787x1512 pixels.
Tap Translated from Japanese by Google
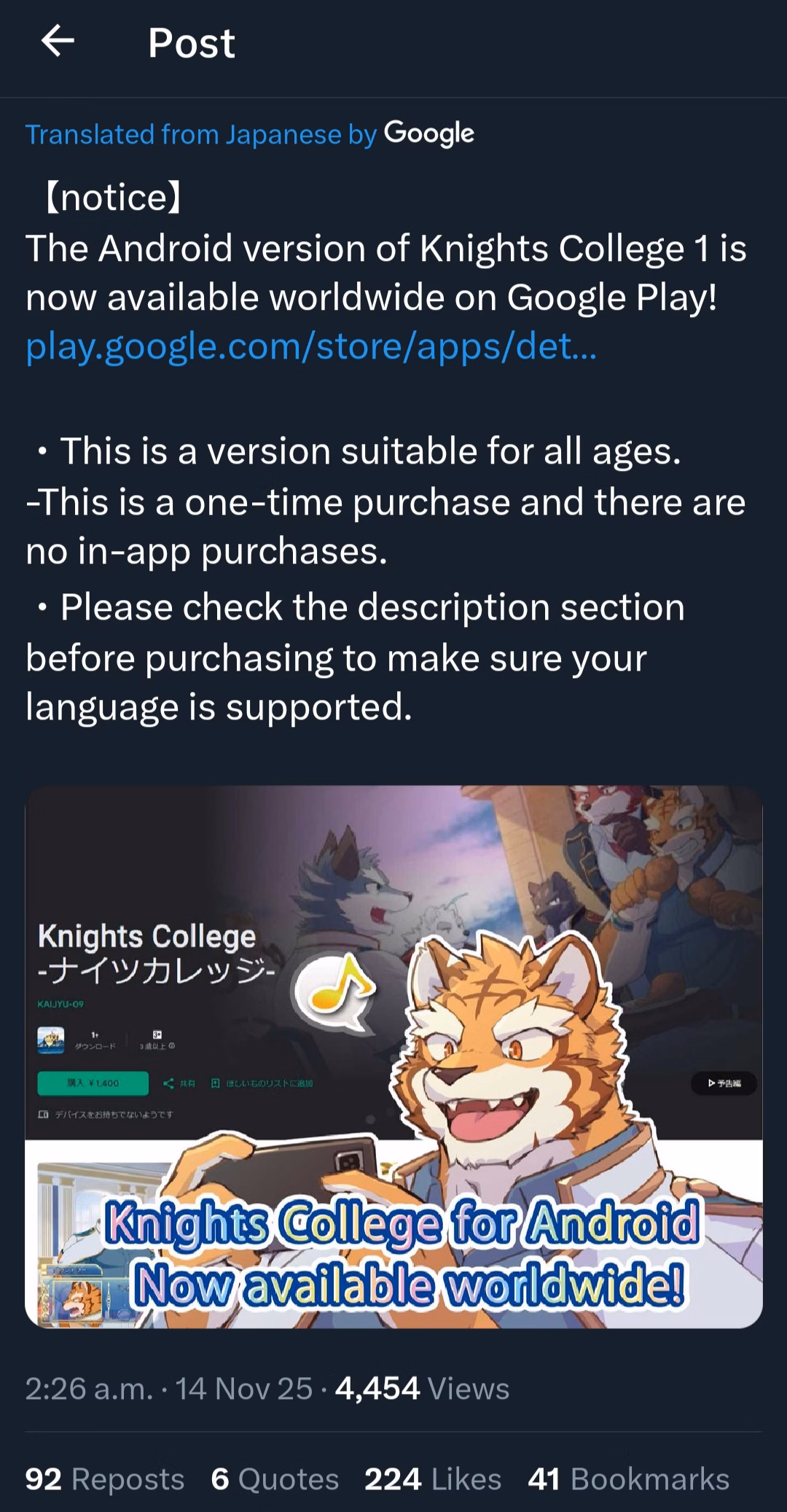coord(250,134)
